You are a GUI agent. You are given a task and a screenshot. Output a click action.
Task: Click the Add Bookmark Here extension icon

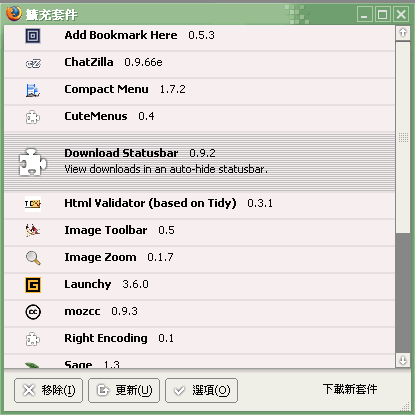(x=33, y=36)
